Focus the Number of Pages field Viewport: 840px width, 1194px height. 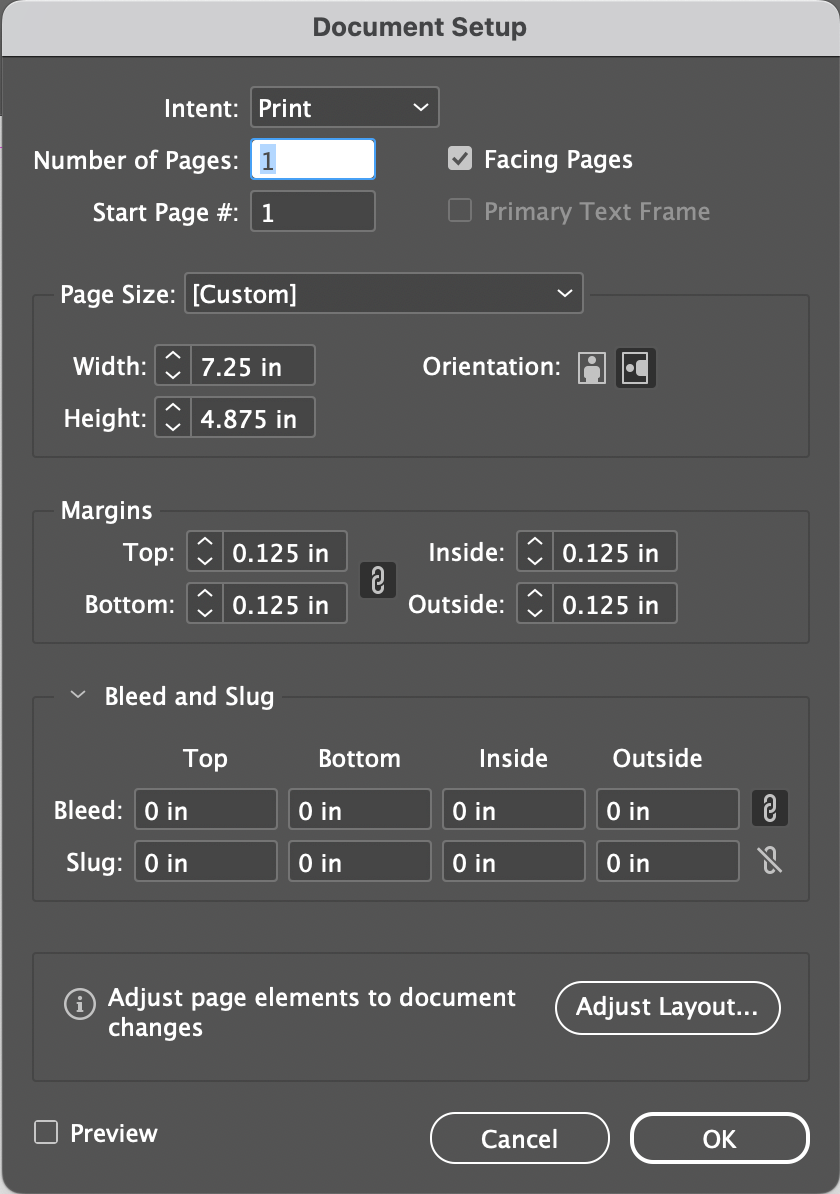click(x=313, y=159)
